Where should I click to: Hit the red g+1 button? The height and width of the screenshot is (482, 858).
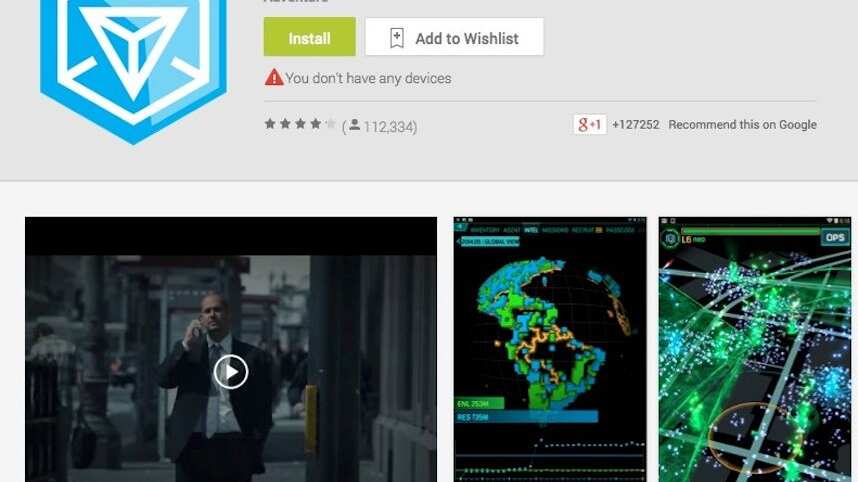(589, 124)
